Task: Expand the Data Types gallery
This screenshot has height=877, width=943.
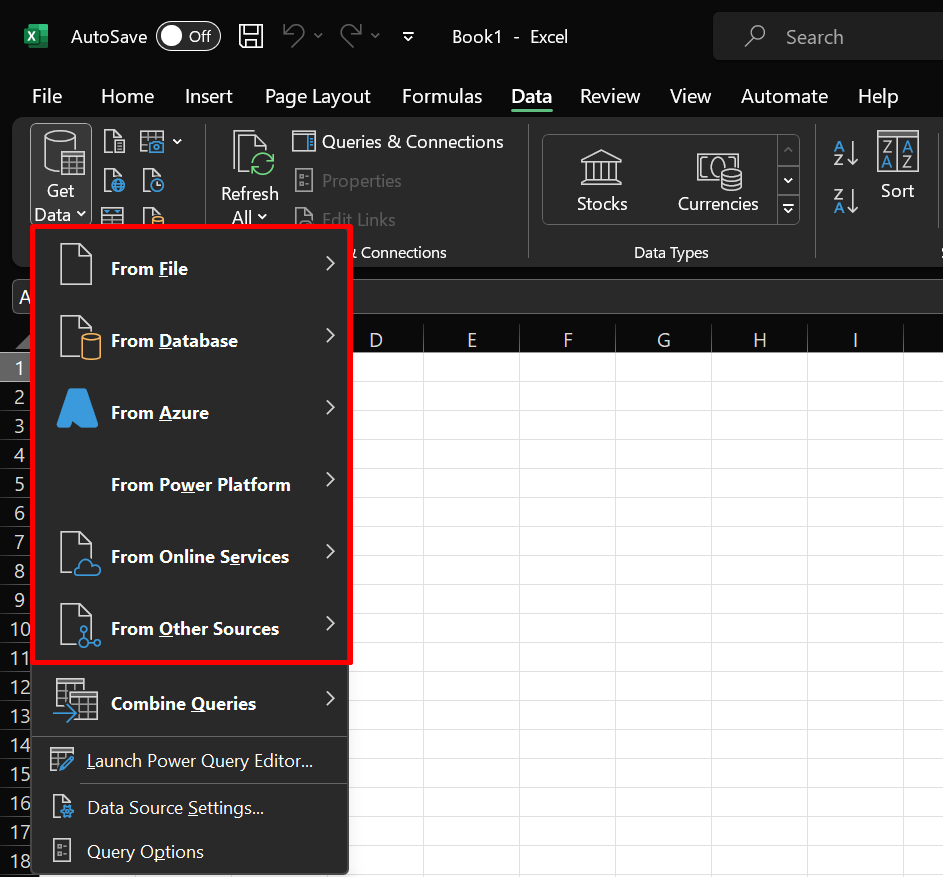Action: click(x=788, y=209)
